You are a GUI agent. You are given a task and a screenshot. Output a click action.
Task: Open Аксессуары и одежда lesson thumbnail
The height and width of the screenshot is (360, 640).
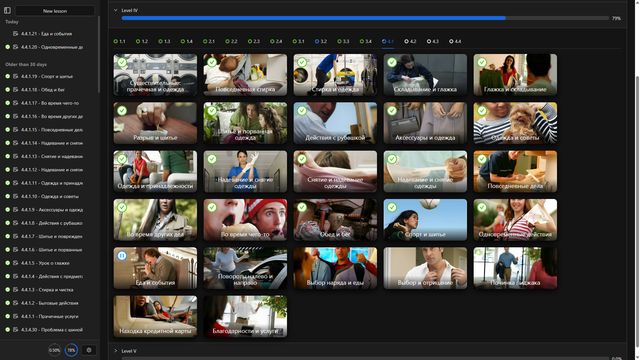425,123
